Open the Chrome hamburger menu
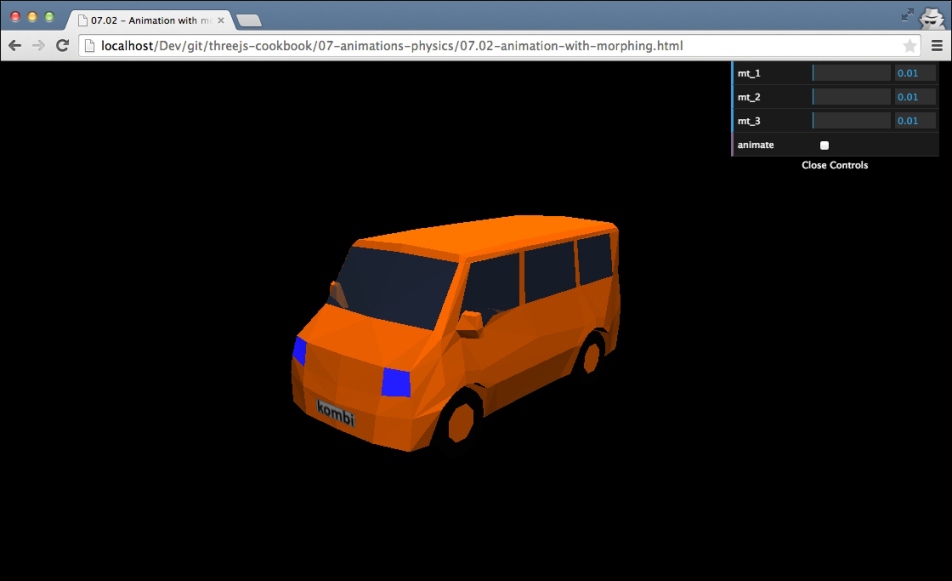The height and width of the screenshot is (581, 952). click(937, 46)
